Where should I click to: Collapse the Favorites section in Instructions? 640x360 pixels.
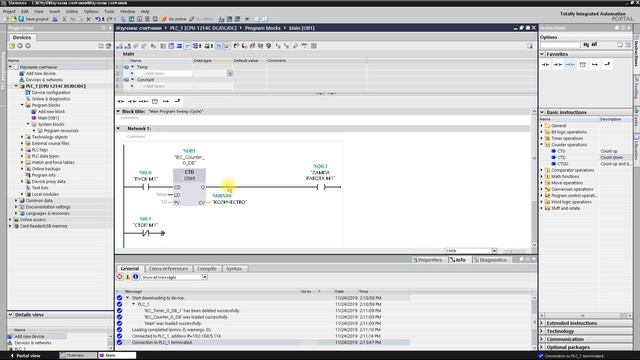tap(542, 54)
